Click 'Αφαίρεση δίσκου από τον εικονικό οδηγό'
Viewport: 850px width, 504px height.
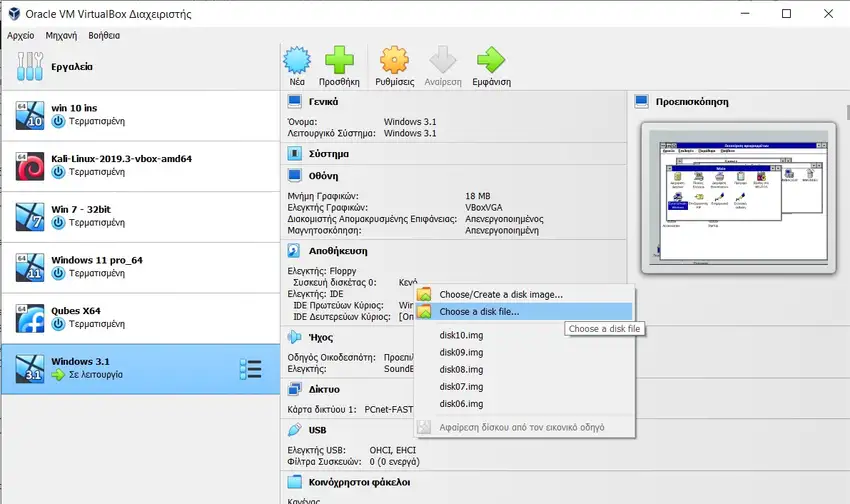click(x=524, y=427)
